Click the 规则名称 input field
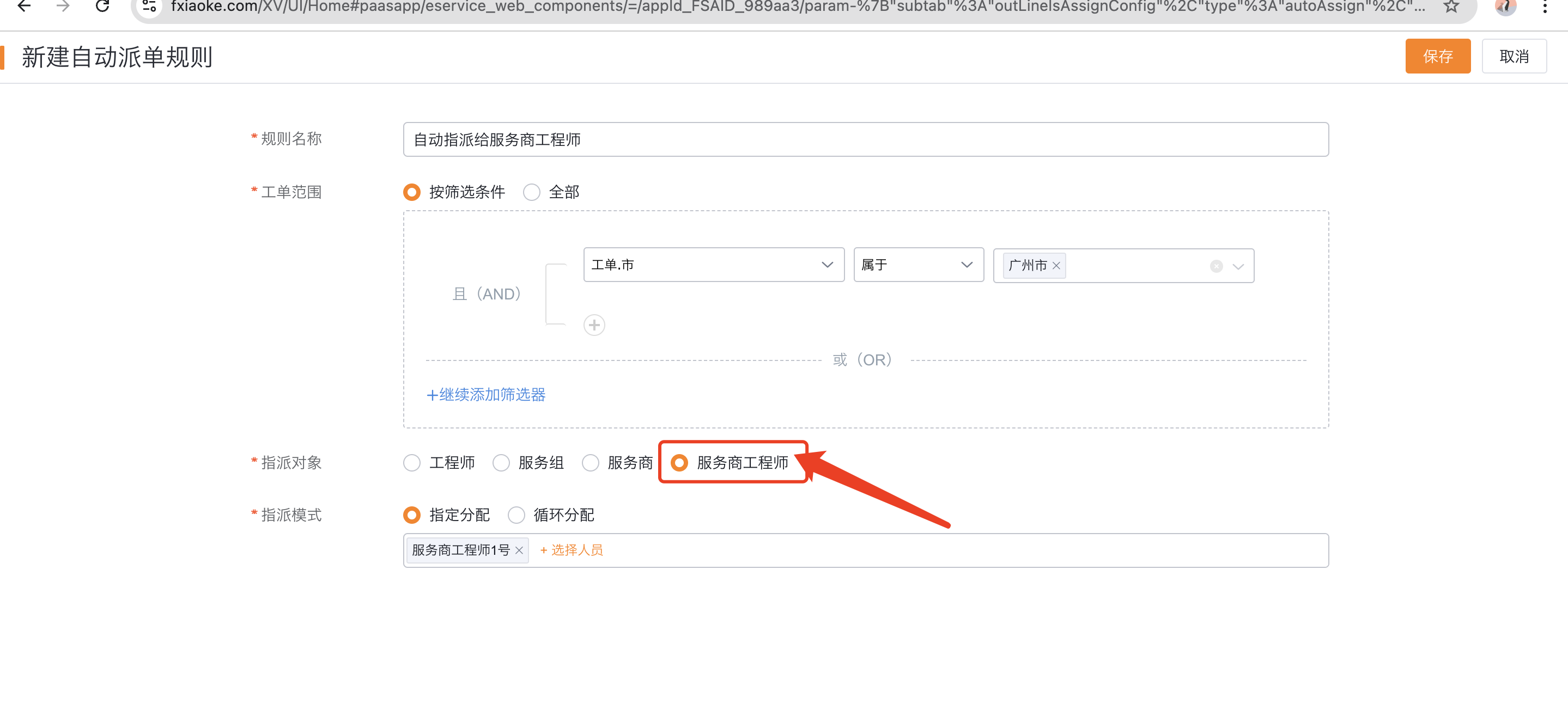Screen dimensions: 1568x710 (865, 140)
